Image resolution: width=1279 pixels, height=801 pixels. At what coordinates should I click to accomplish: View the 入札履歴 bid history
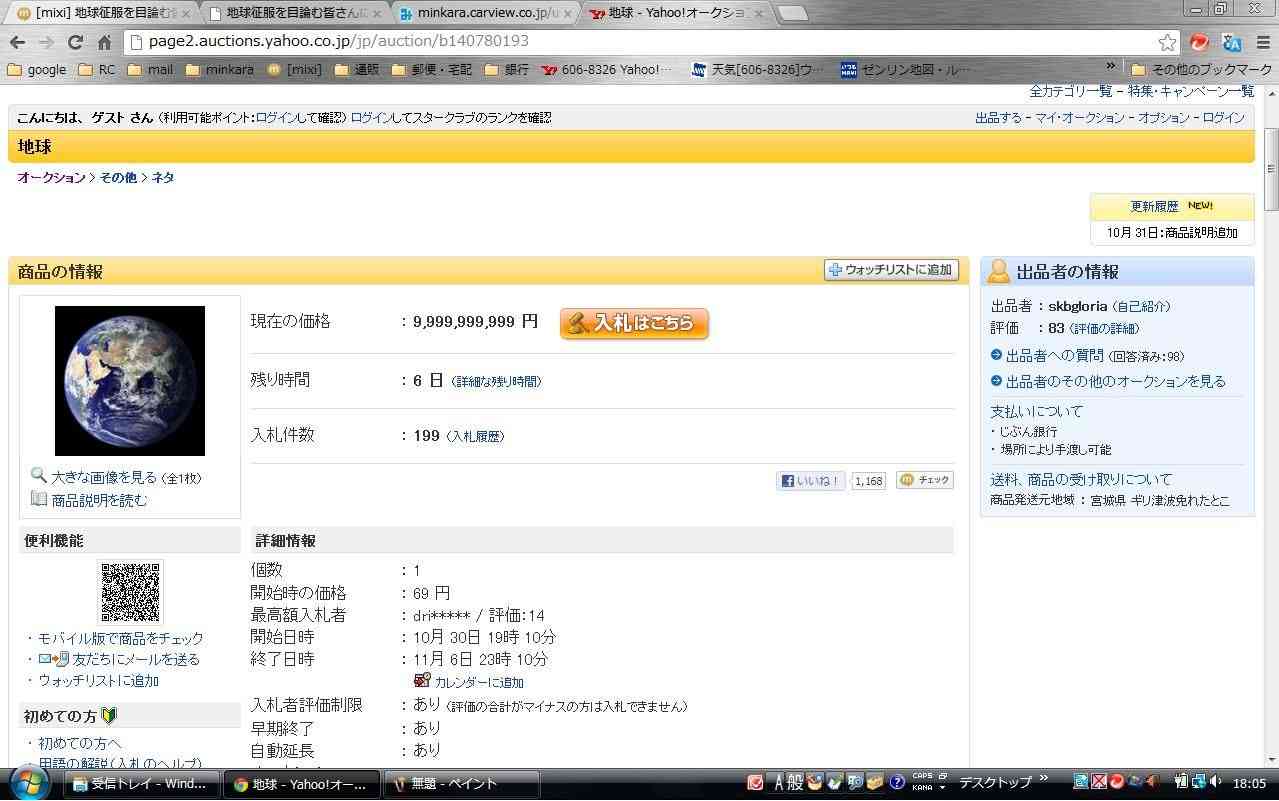click(475, 436)
